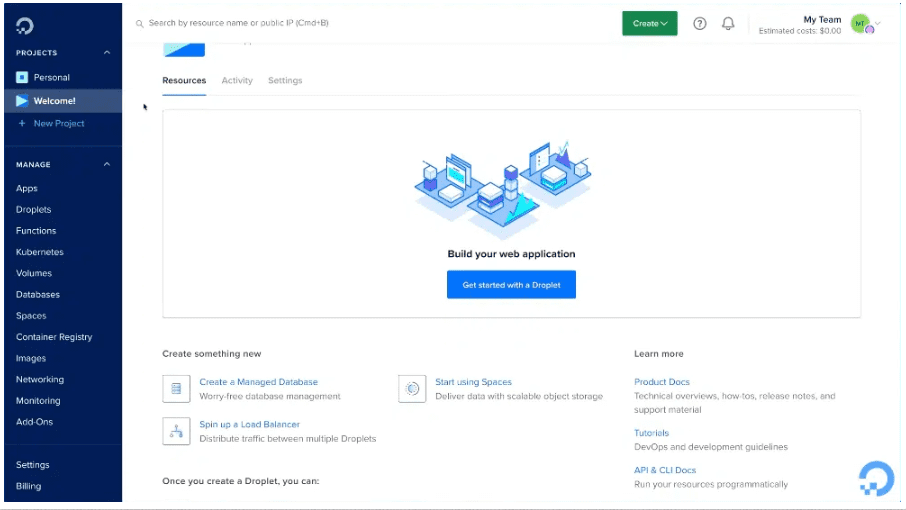Image resolution: width=906 pixels, height=510 pixels.
Task: Click the Spaces icon tile
Action: click(412, 389)
